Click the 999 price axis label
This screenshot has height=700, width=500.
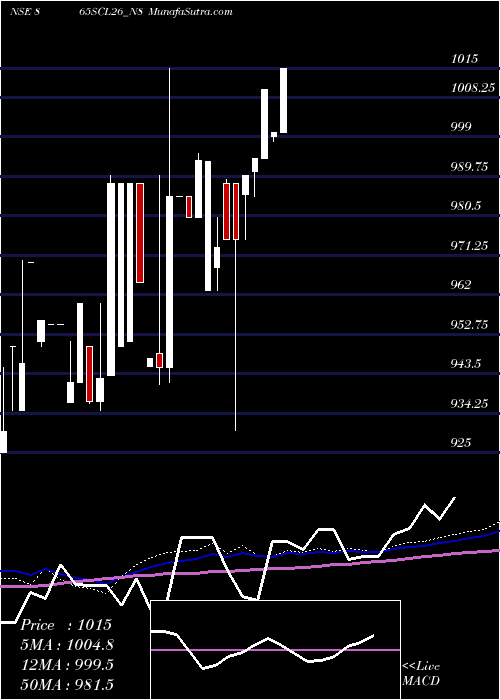click(461, 127)
